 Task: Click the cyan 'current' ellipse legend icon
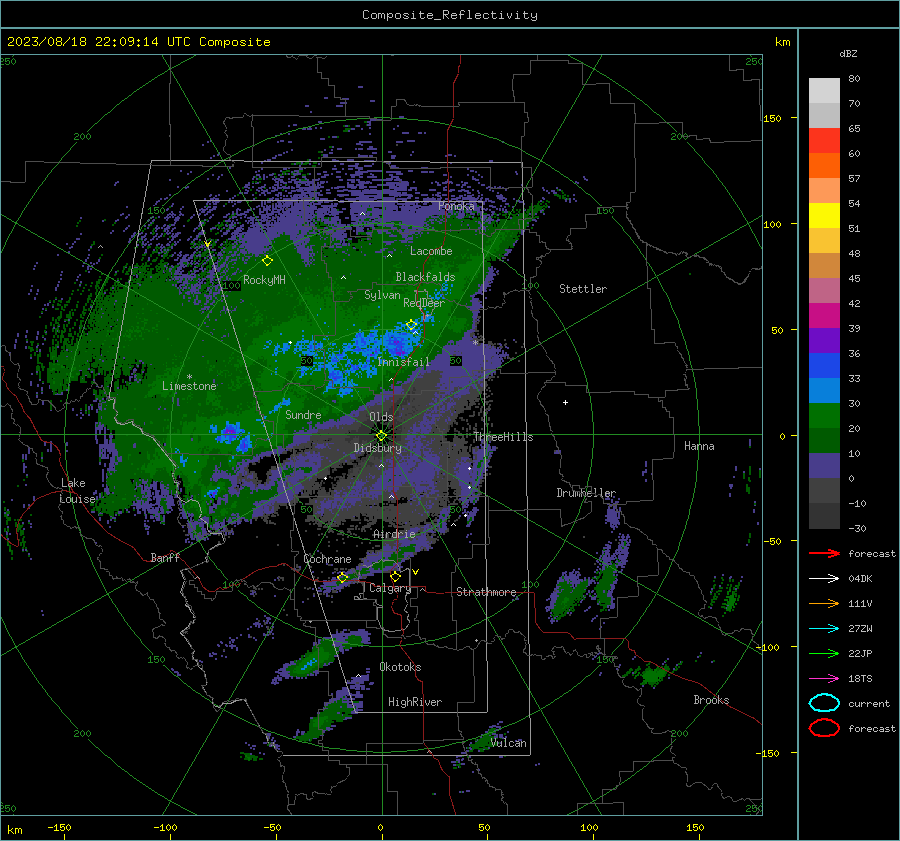click(824, 703)
